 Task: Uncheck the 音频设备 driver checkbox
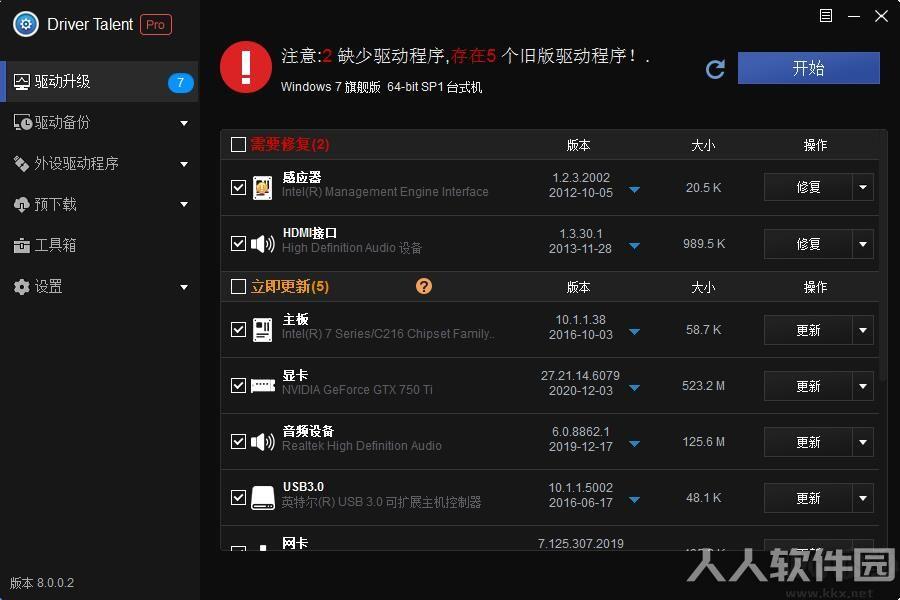238,441
